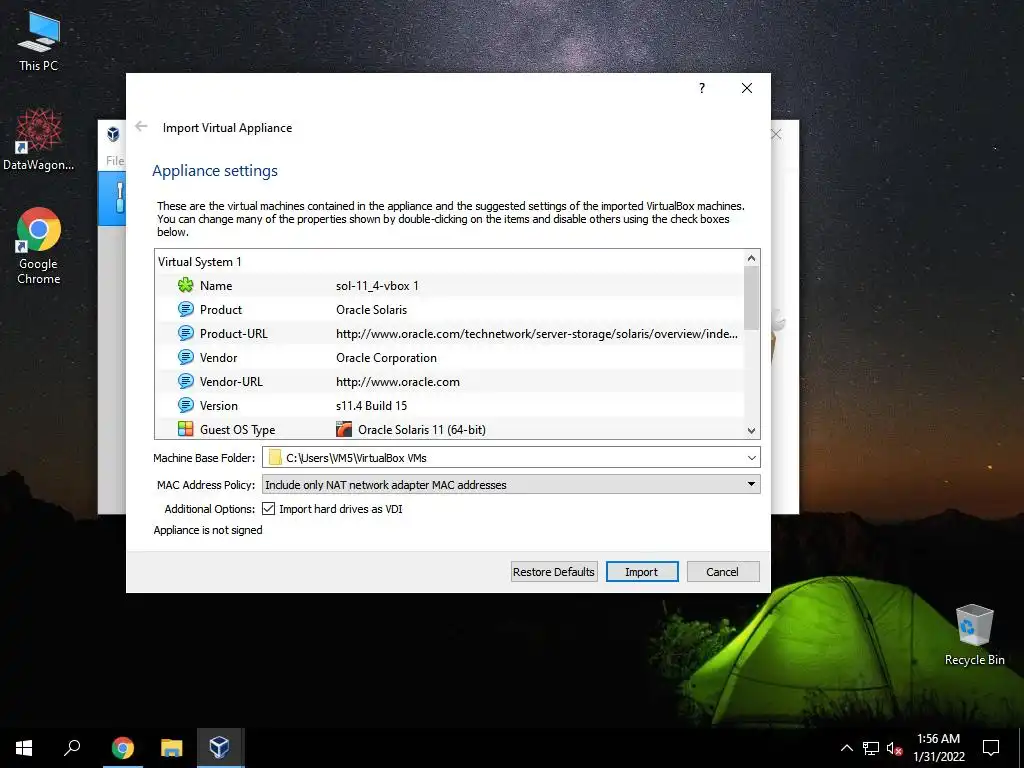Open the Machine Base Folder dropdown
Screen dimensions: 1024x768
[752, 458]
